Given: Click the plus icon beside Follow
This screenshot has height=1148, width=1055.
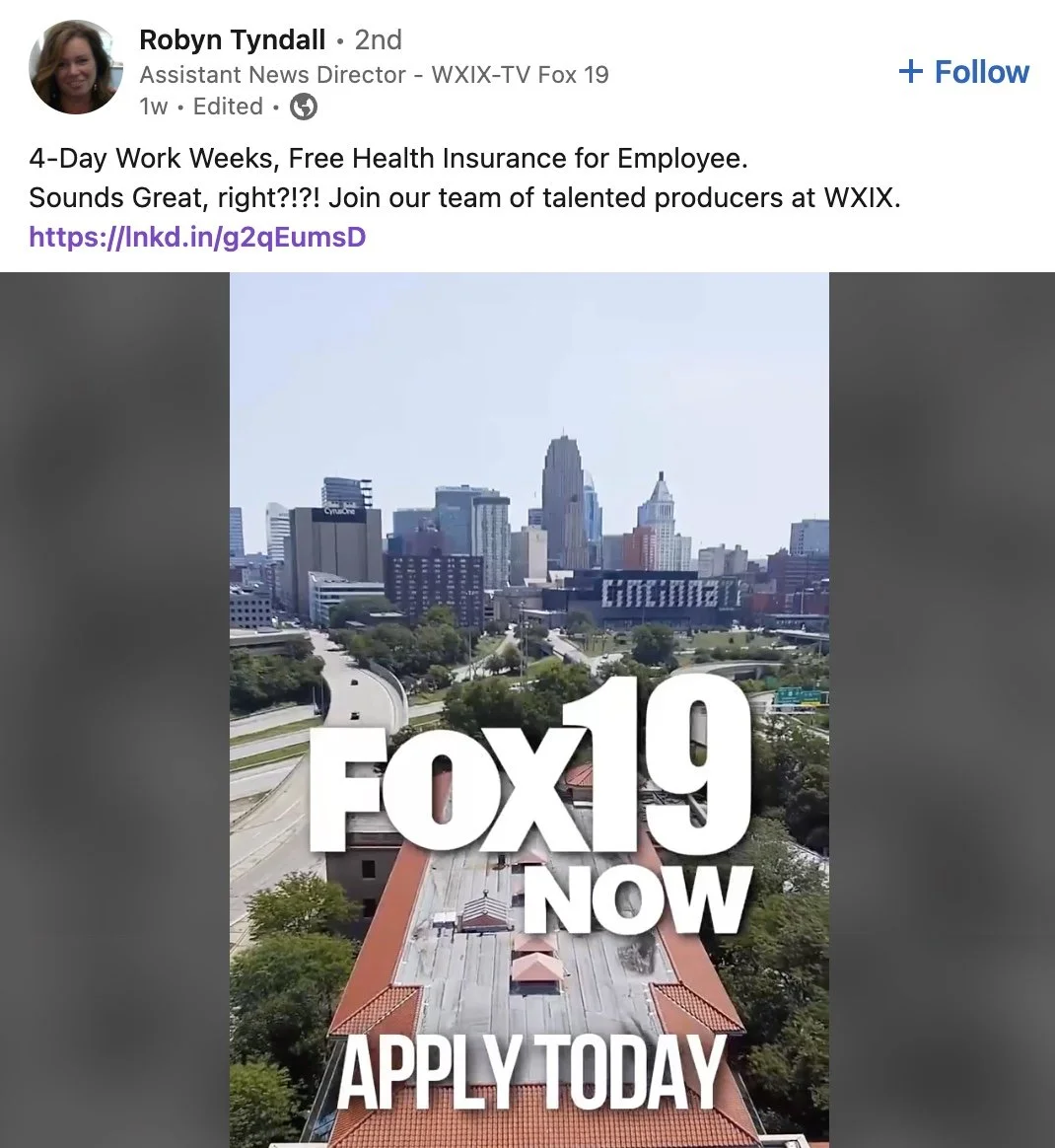Looking at the screenshot, I should tap(910, 72).
